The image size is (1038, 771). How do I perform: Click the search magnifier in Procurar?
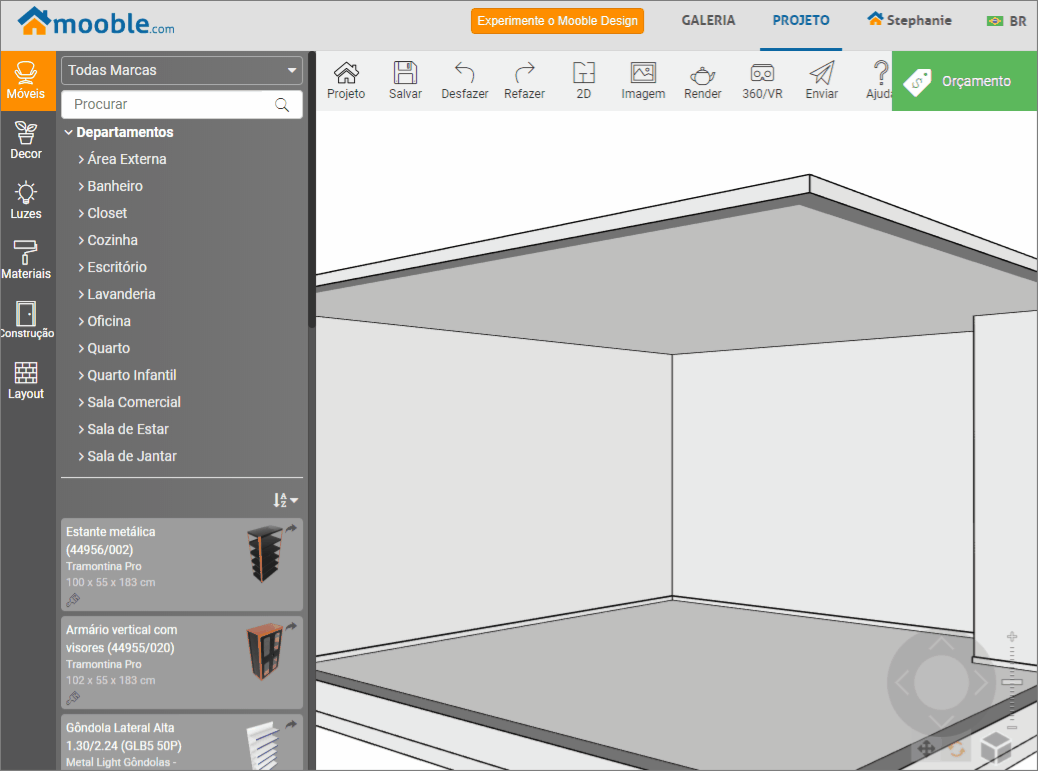(282, 105)
